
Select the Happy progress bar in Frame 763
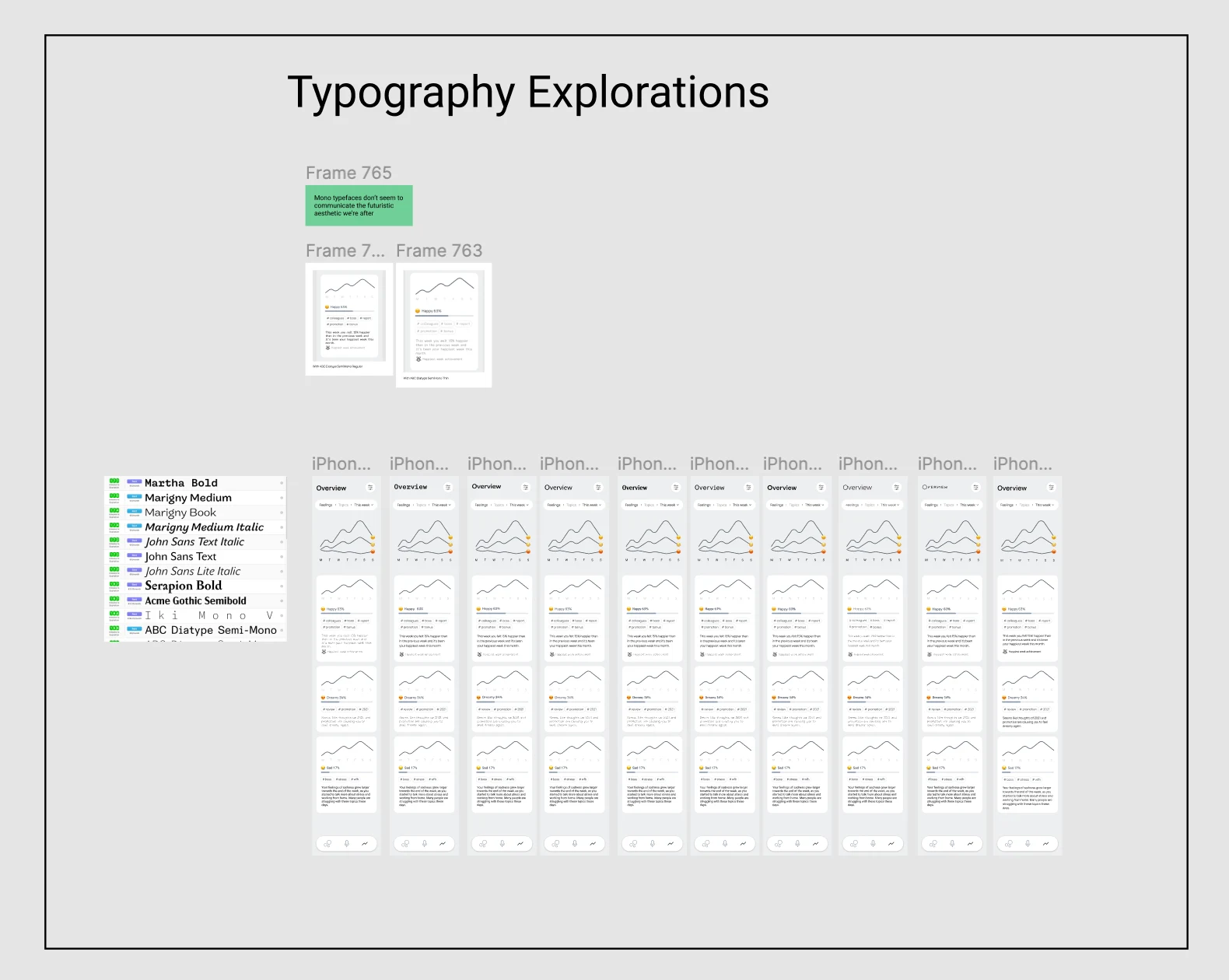(x=443, y=317)
